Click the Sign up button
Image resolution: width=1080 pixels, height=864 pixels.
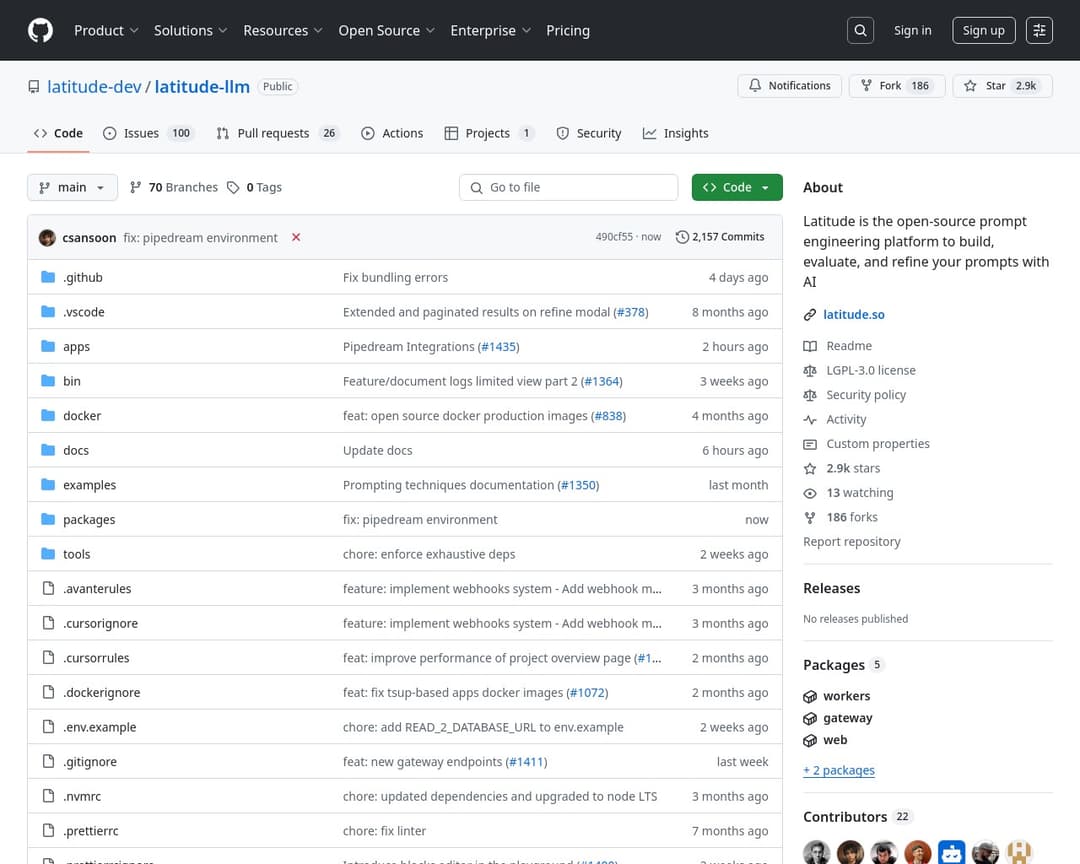click(x=984, y=30)
